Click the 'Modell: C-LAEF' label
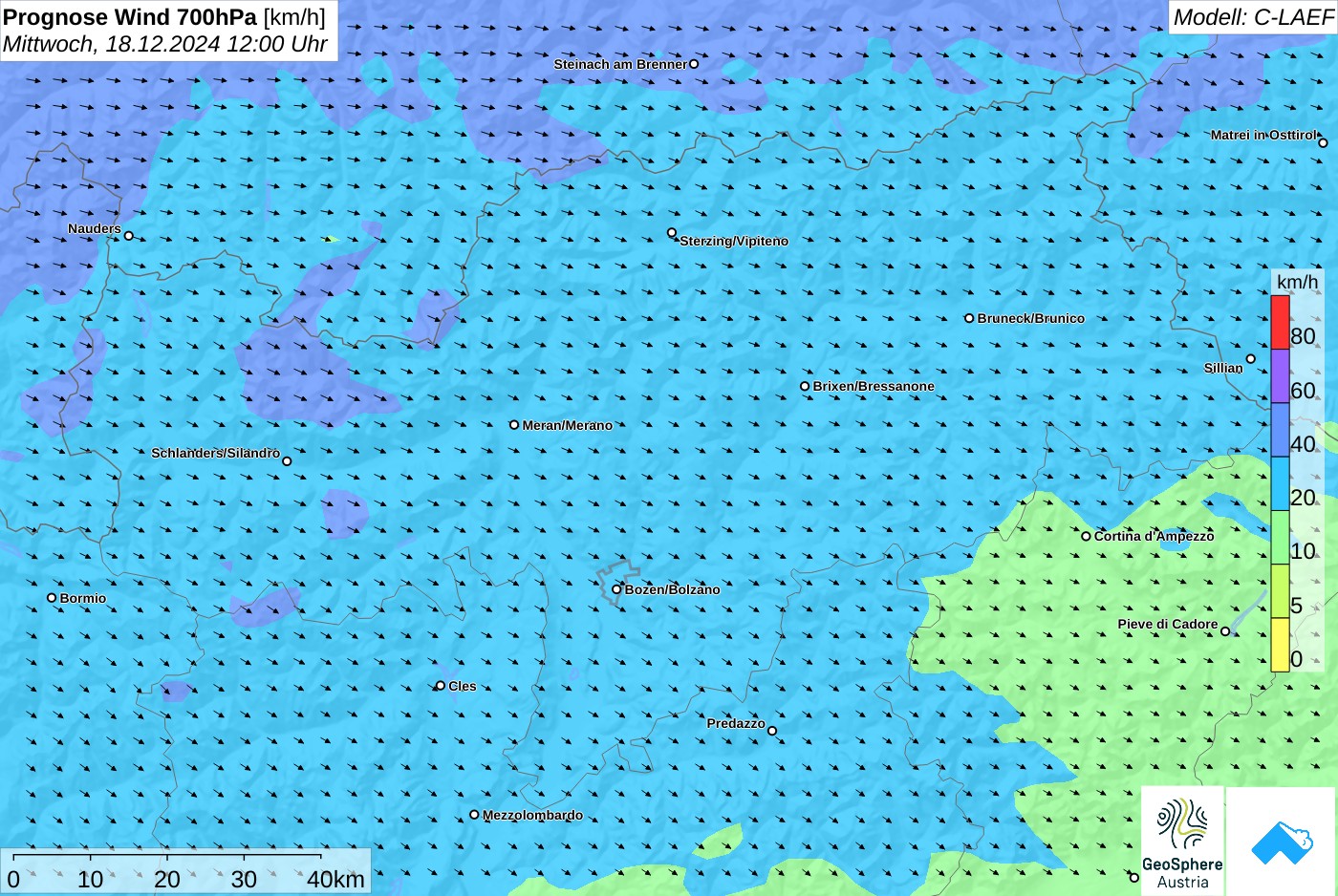 click(1252, 17)
